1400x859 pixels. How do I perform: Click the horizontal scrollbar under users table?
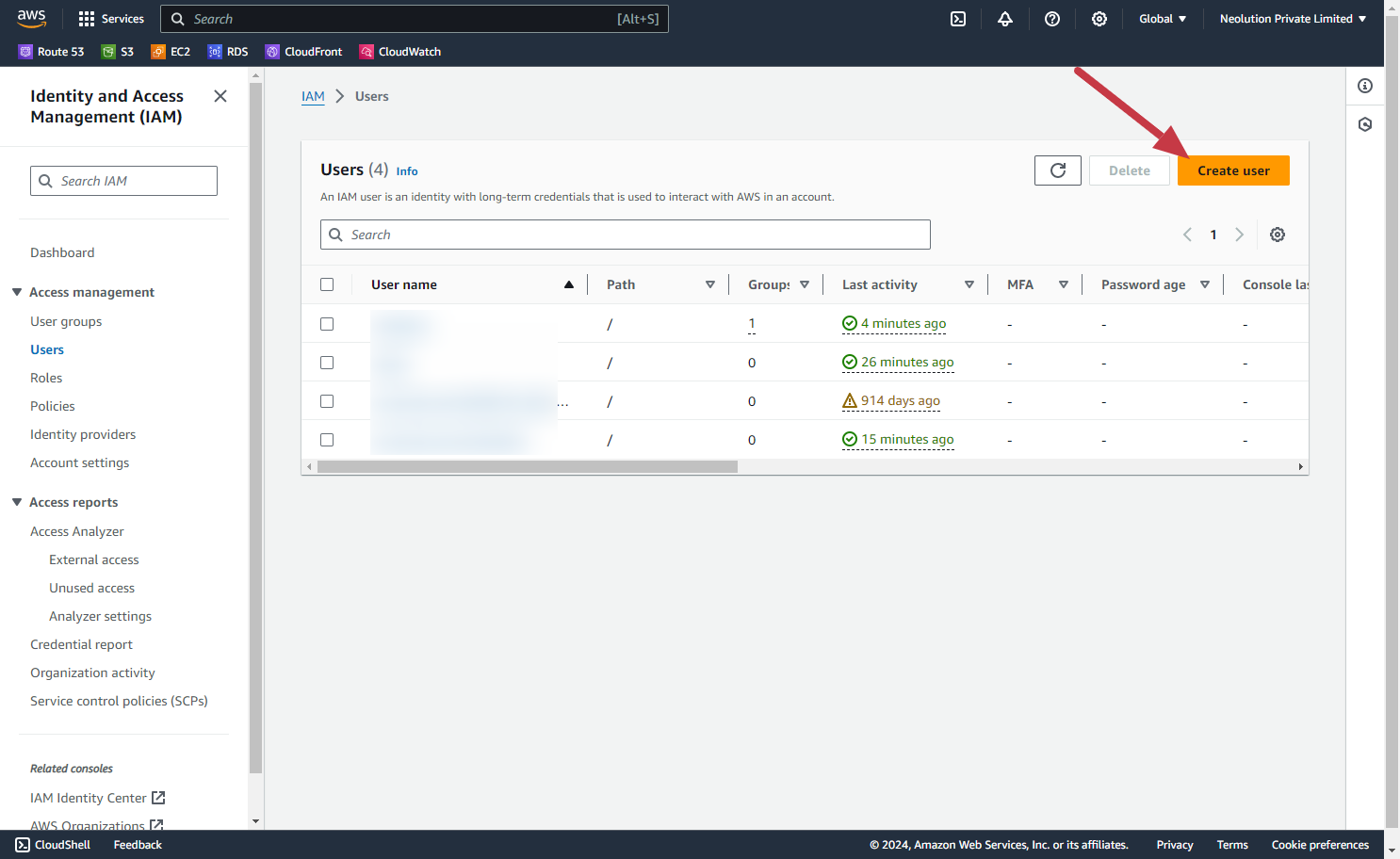(x=528, y=466)
